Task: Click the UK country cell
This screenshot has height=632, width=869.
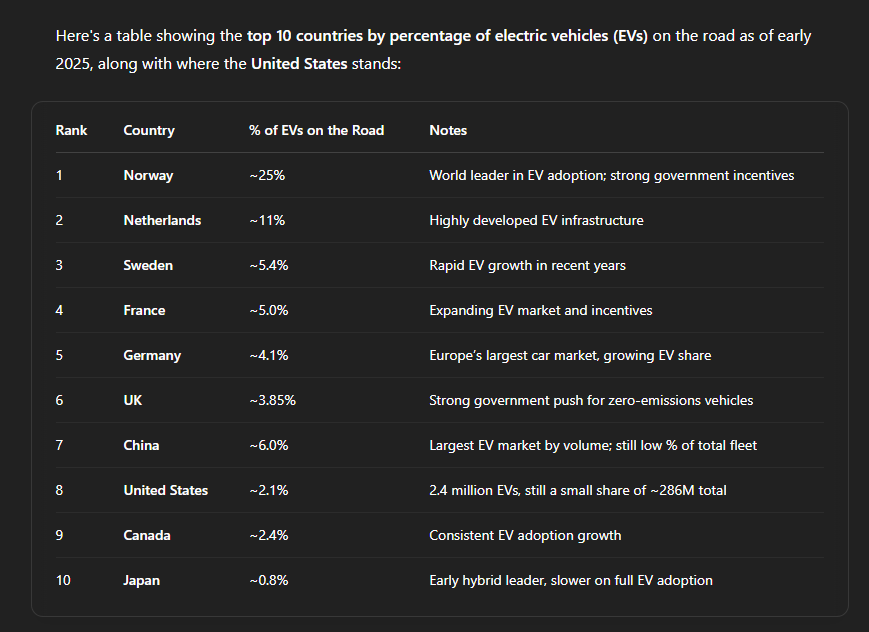Action: [132, 400]
